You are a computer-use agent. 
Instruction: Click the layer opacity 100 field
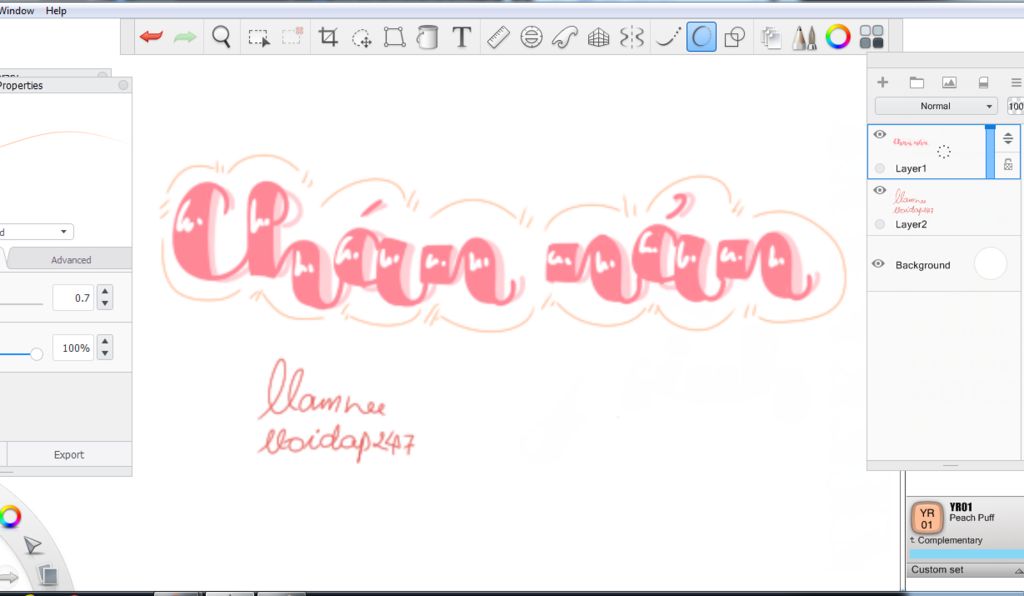[x=1016, y=106]
